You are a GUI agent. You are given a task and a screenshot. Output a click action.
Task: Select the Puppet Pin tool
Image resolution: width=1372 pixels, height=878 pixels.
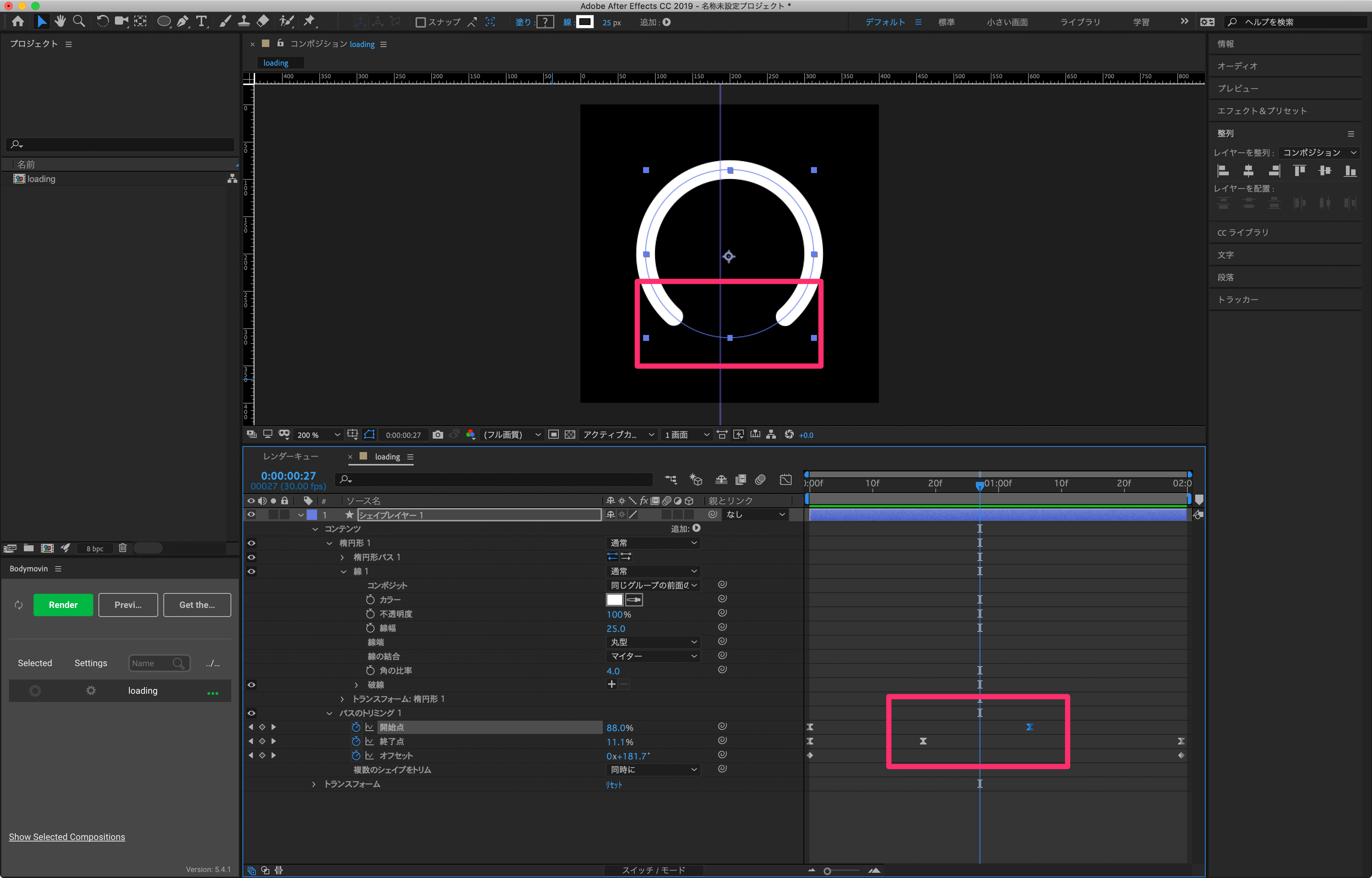pos(310,22)
